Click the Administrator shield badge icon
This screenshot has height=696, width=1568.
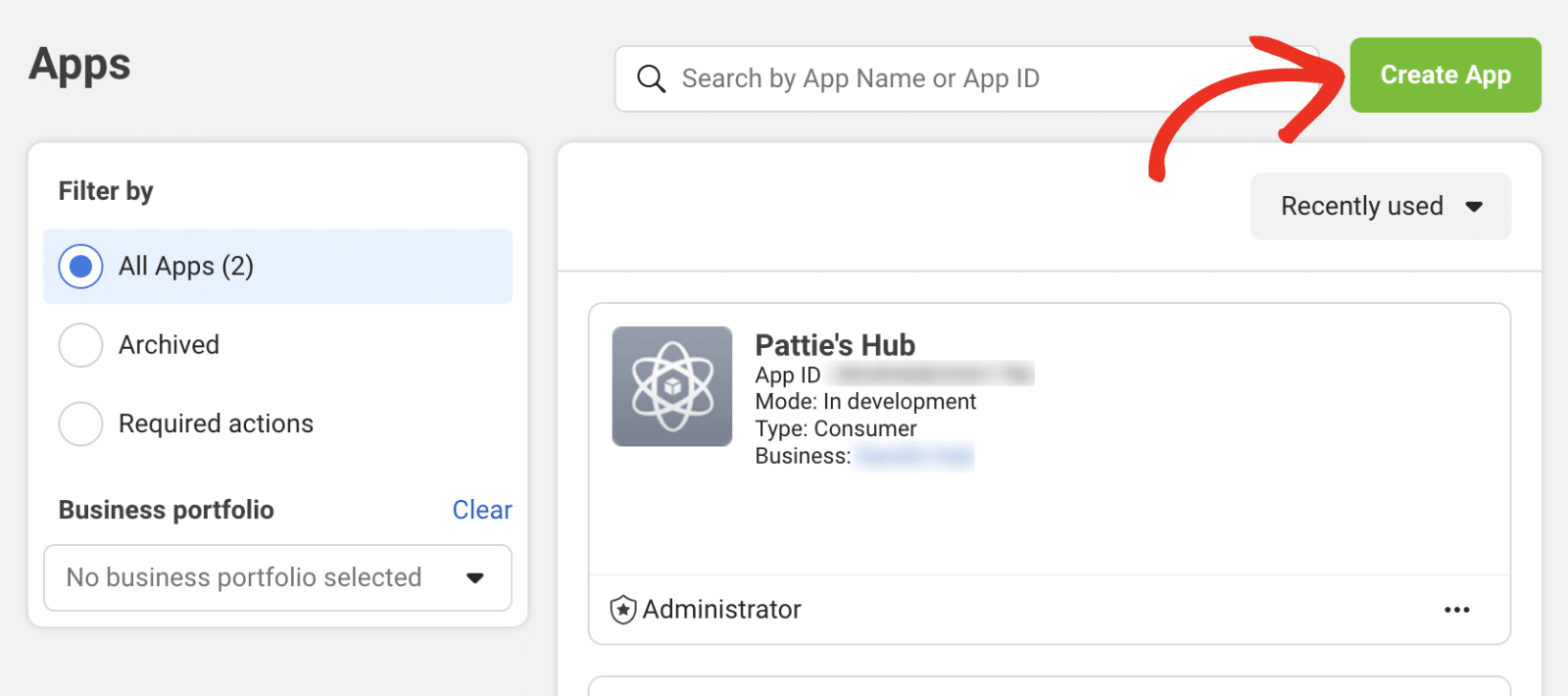click(623, 610)
